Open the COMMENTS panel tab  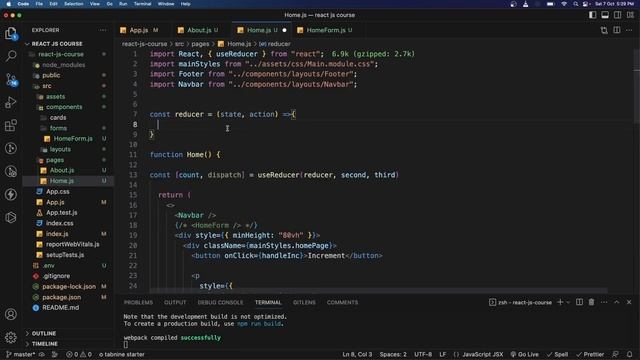342,302
